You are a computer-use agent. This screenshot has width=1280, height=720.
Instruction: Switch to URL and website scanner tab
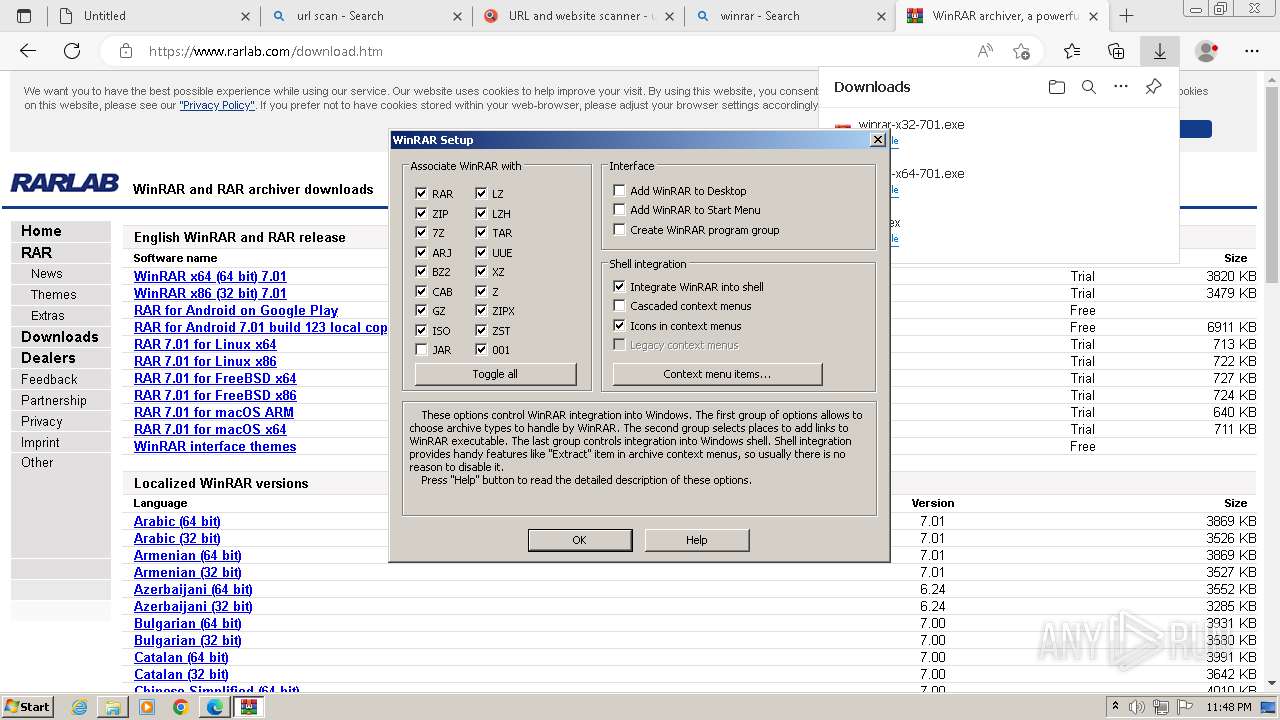pyautogui.click(x=580, y=16)
